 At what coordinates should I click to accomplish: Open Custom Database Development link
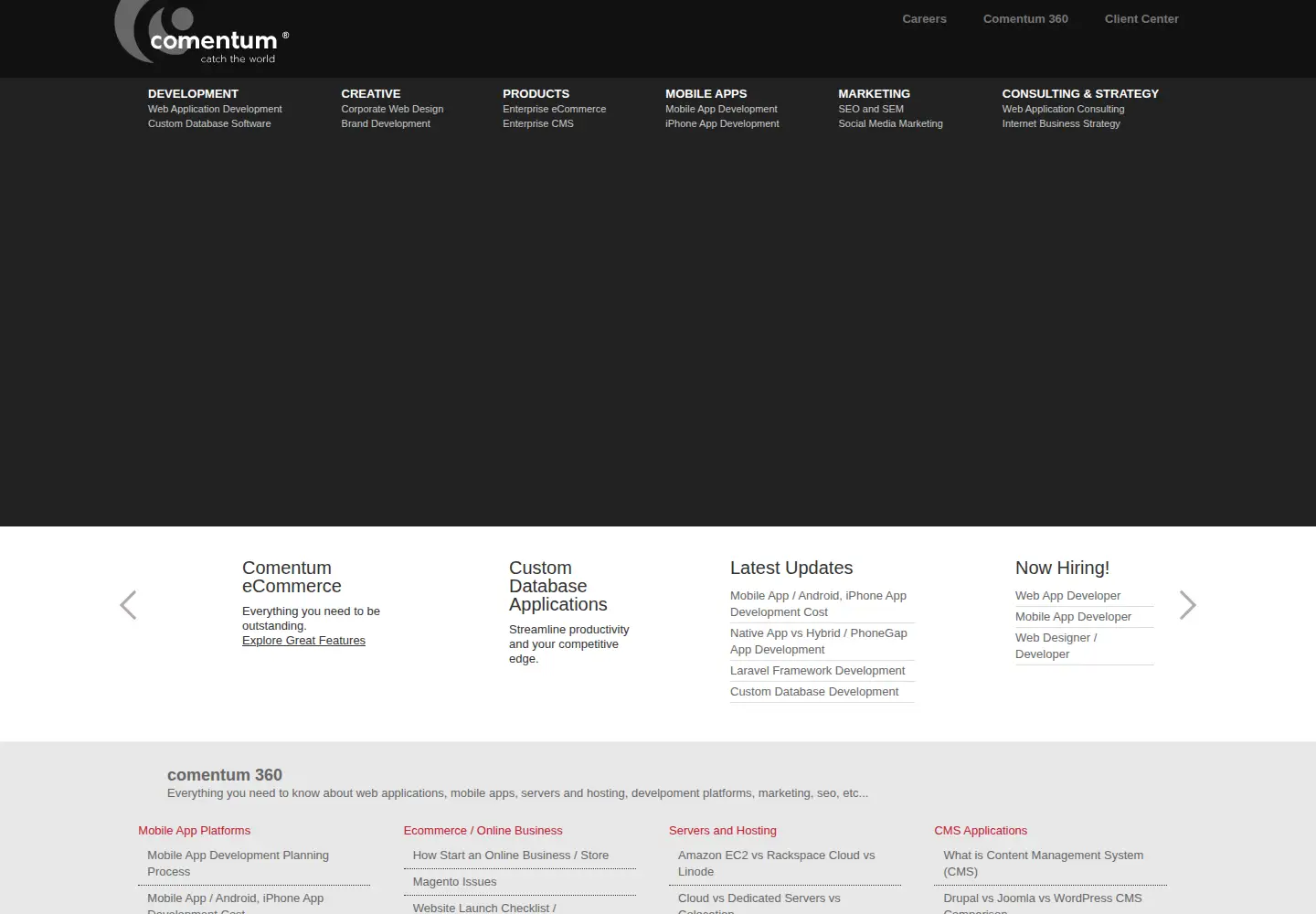(x=814, y=692)
